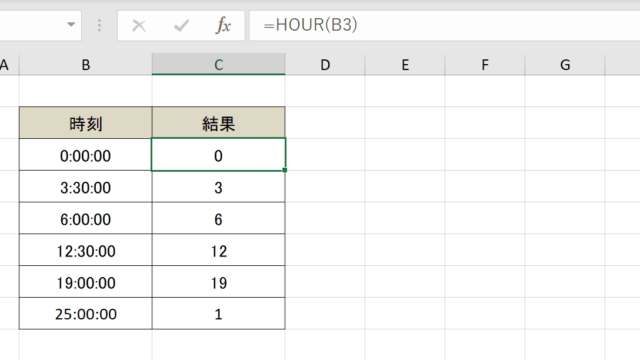Viewport: 640px width, 360px height.
Task: Select cell containing 12:30:00
Action: point(86,250)
